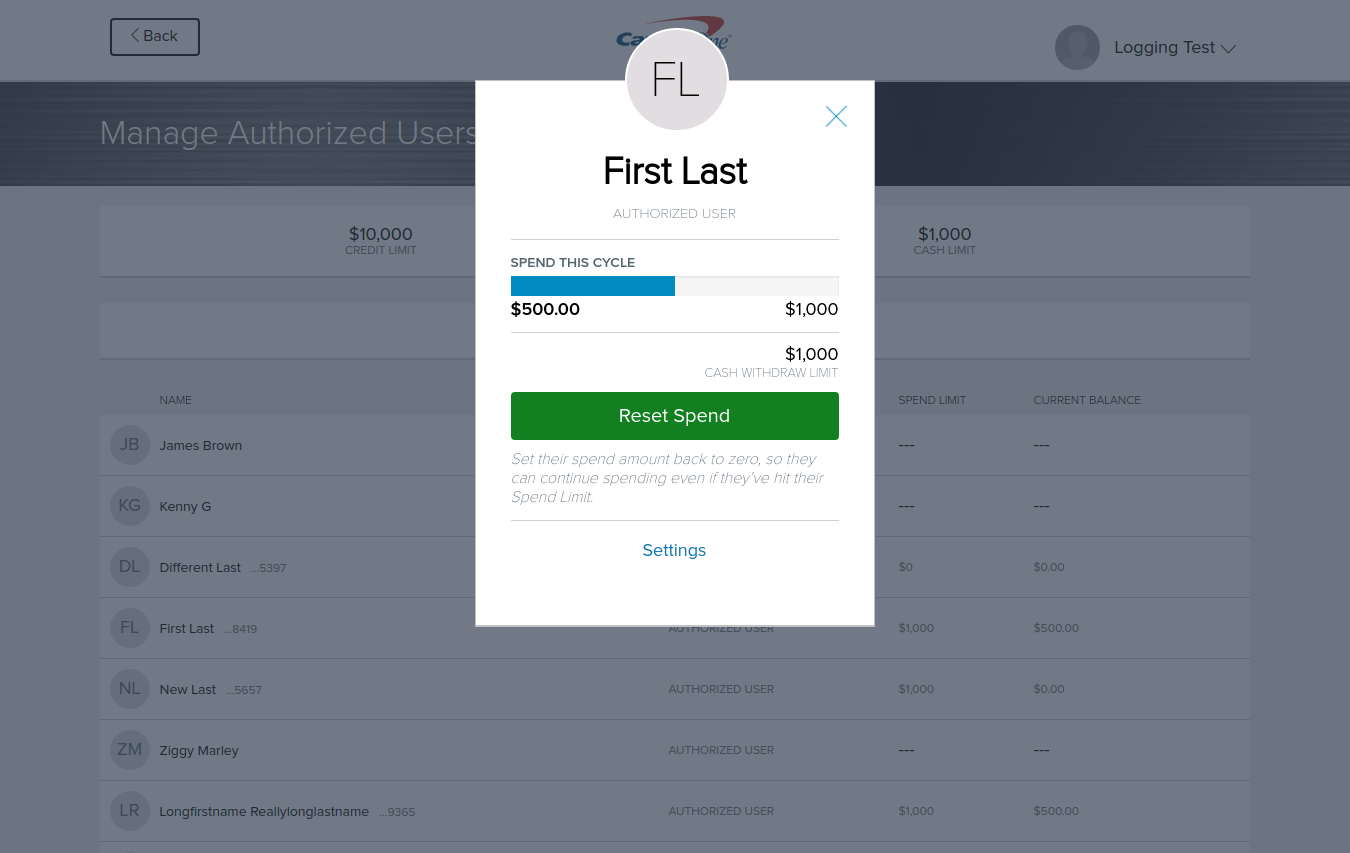The width and height of the screenshot is (1350, 853).
Task: Click the JB avatar for James Brown
Action: [130, 445]
